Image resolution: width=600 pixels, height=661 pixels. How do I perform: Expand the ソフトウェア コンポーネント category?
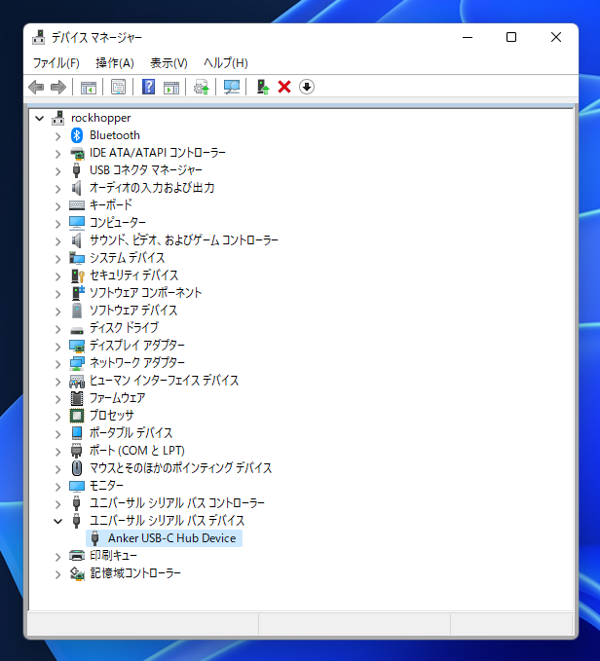point(58,294)
